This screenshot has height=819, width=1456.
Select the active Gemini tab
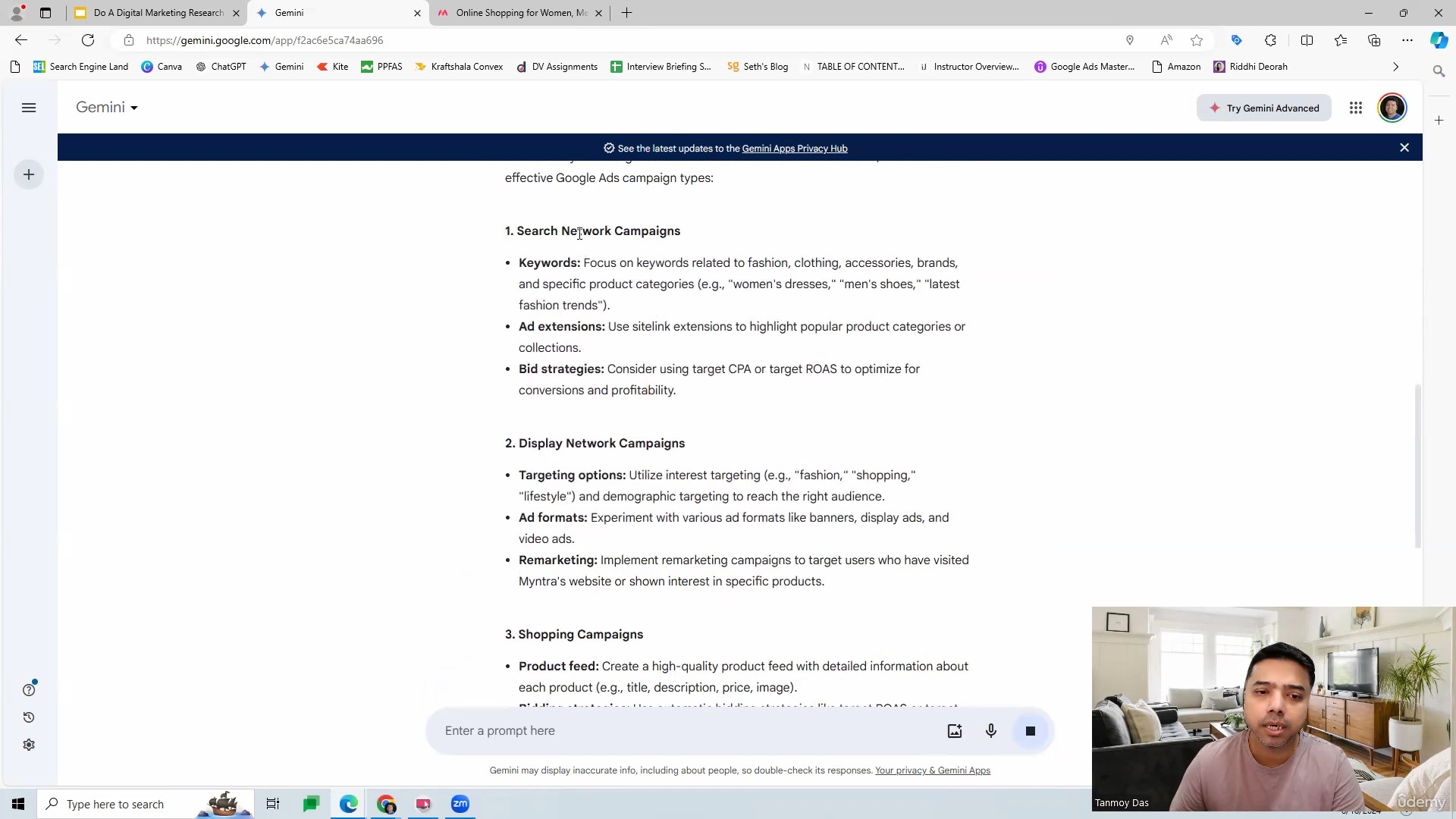pyautogui.click(x=338, y=13)
